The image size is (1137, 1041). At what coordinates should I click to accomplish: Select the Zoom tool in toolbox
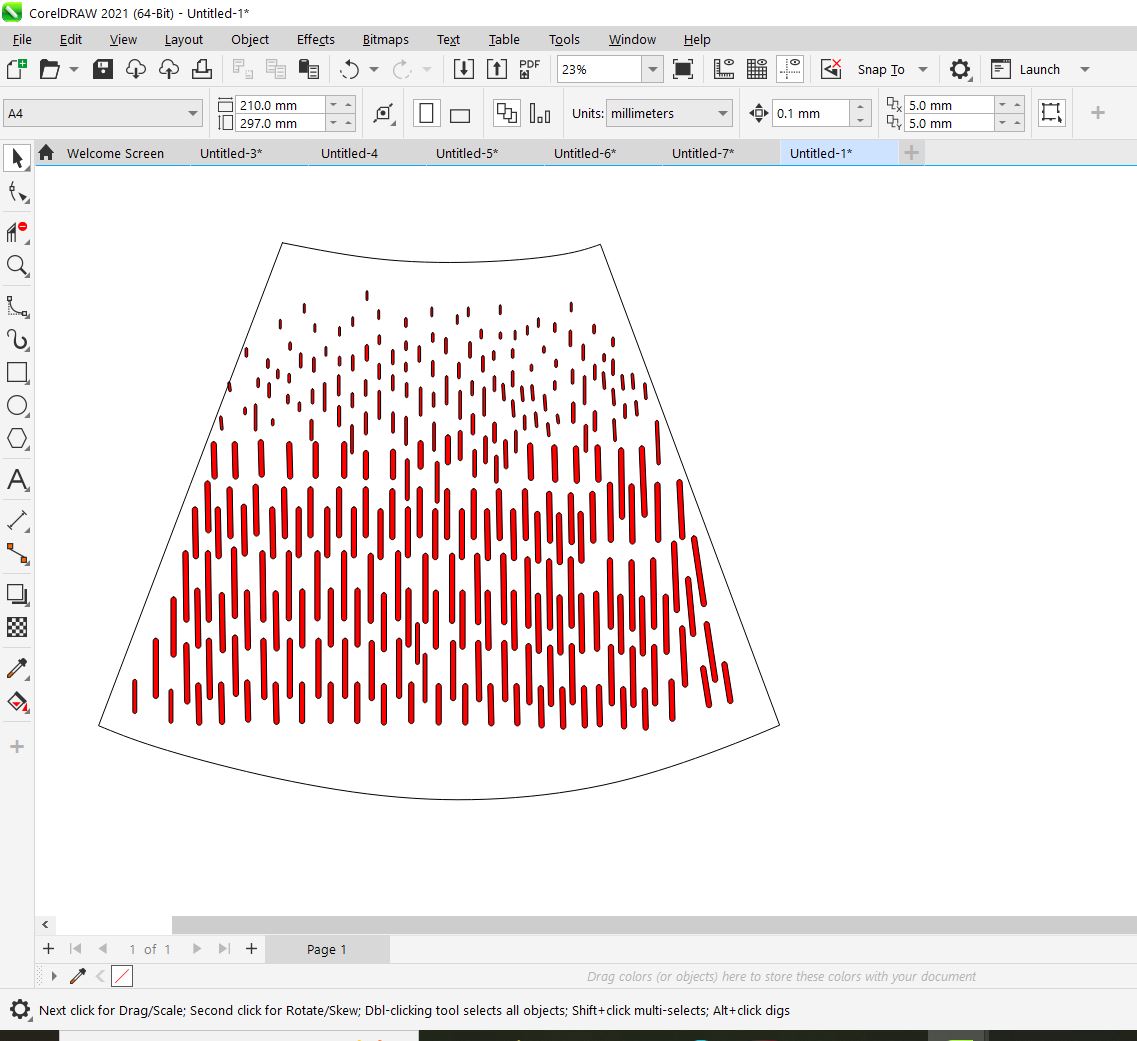(17, 266)
